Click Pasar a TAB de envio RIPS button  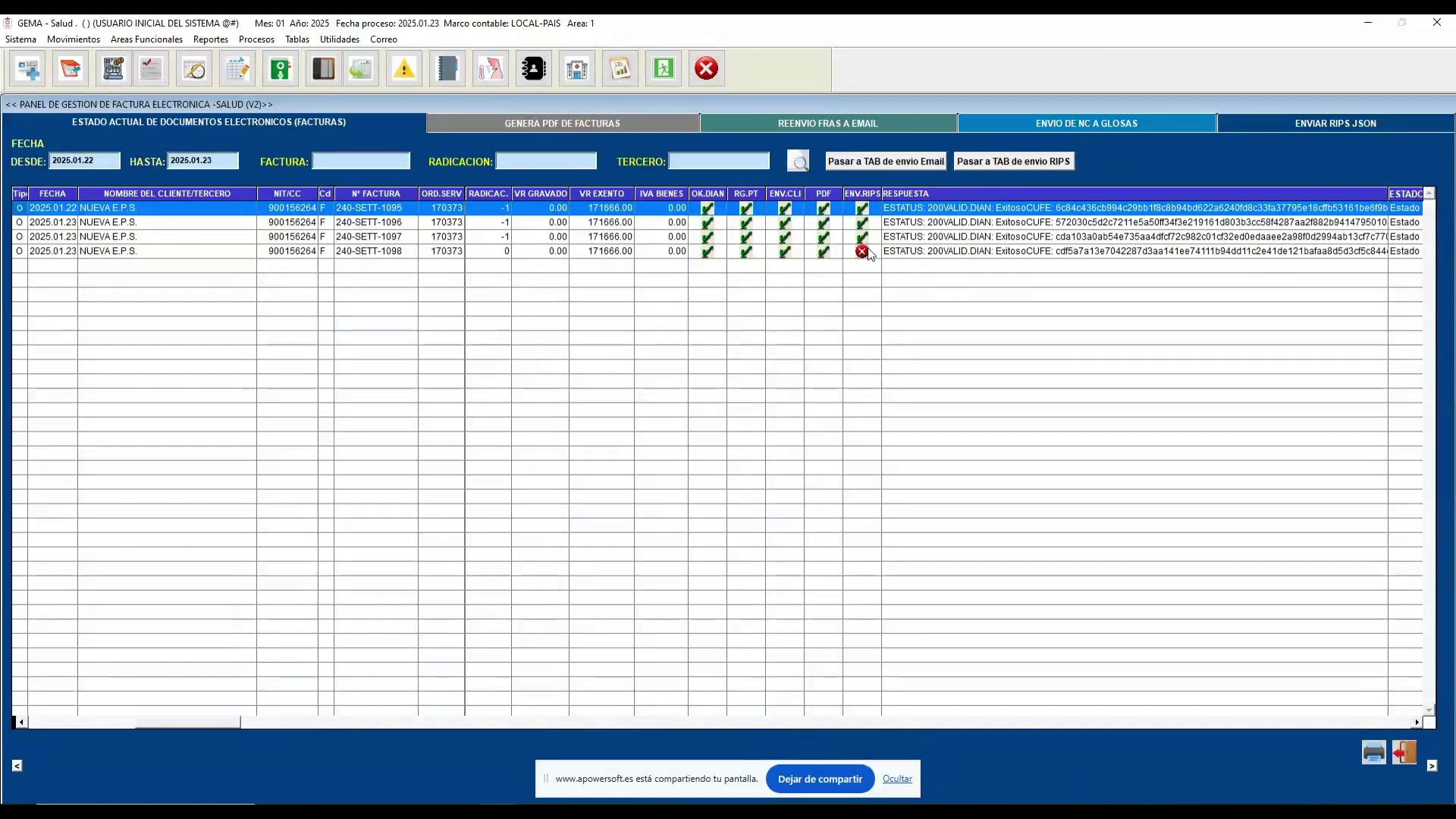coord(1013,162)
